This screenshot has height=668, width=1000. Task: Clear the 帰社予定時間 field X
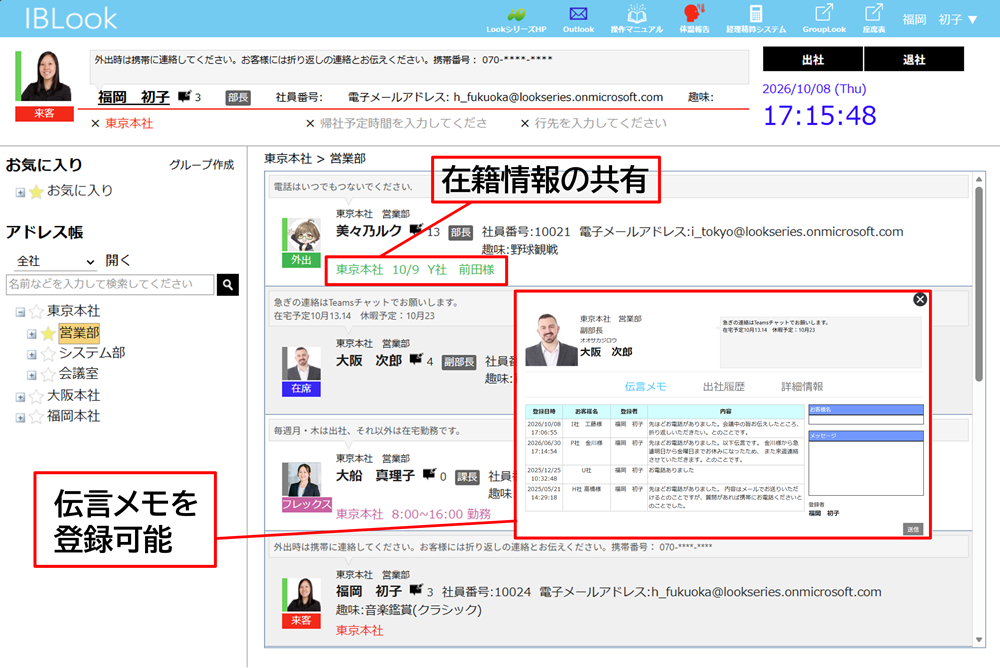(310, 124)
